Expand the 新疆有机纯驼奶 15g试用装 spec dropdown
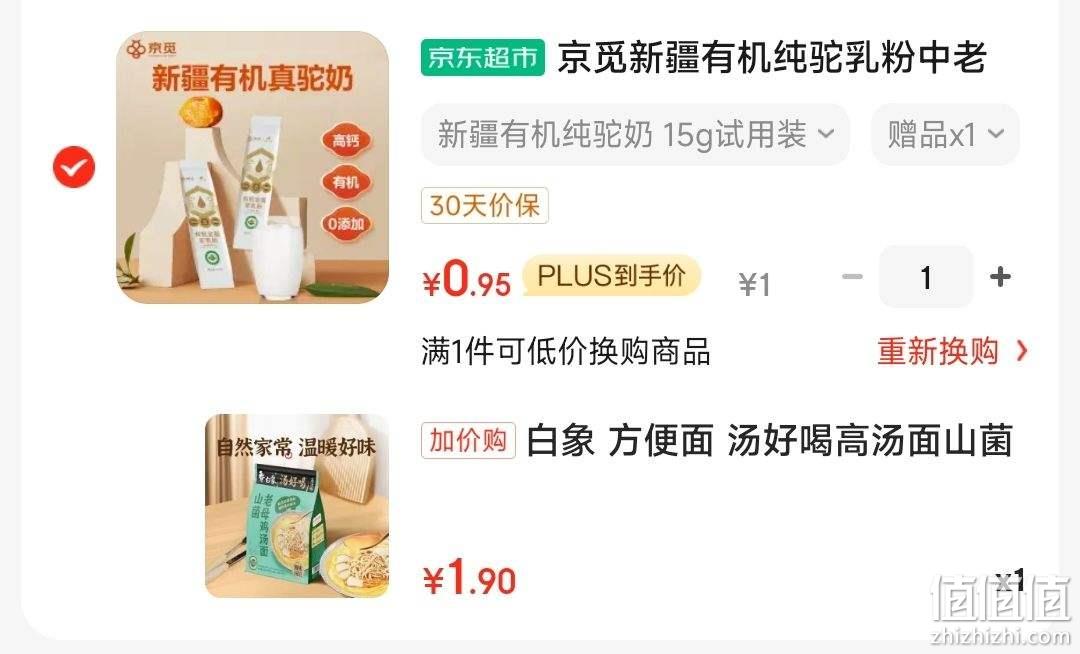1080x654 pixels. pos(635,134)
